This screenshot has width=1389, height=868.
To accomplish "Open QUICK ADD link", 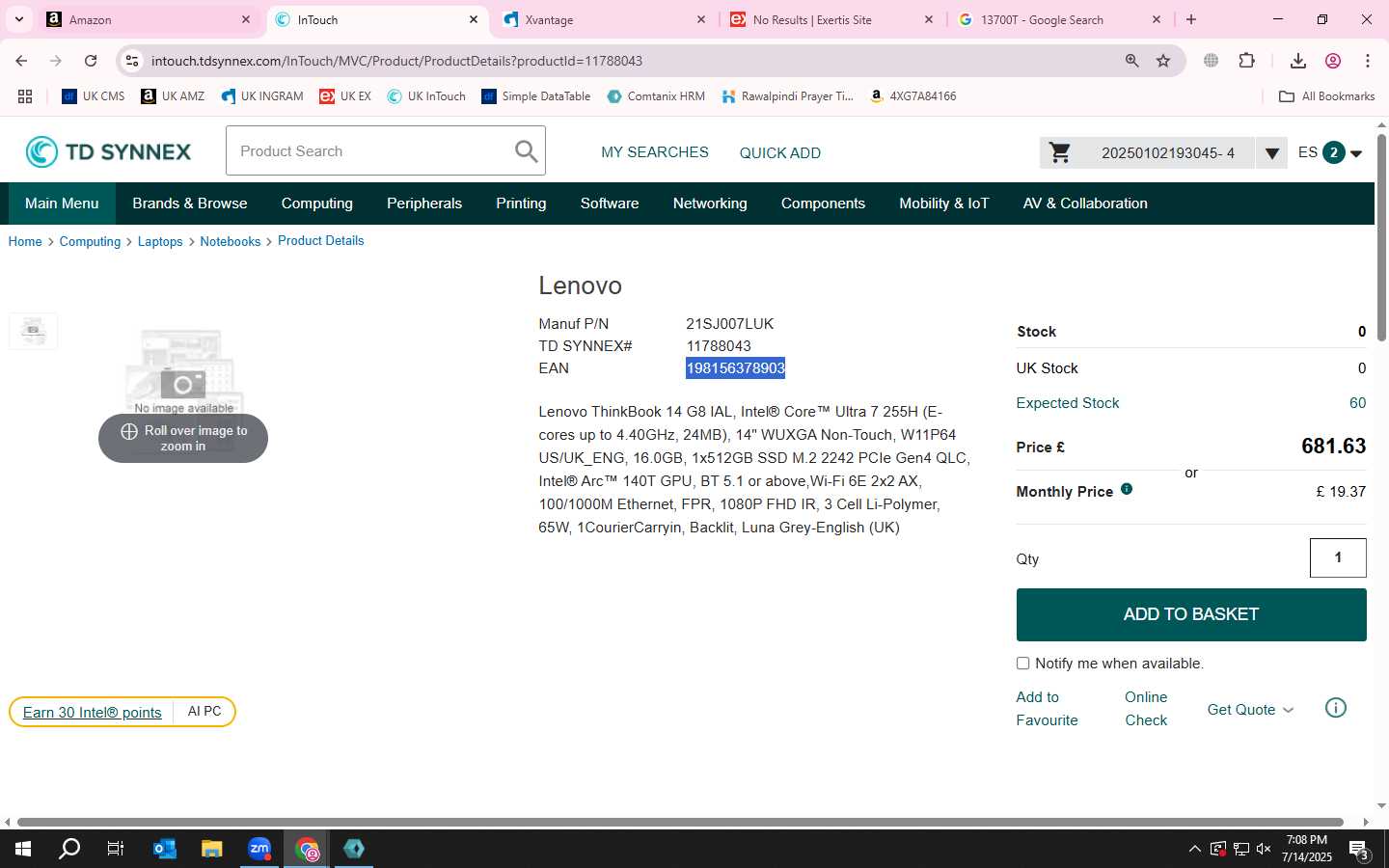I will (x=780, y=152).
